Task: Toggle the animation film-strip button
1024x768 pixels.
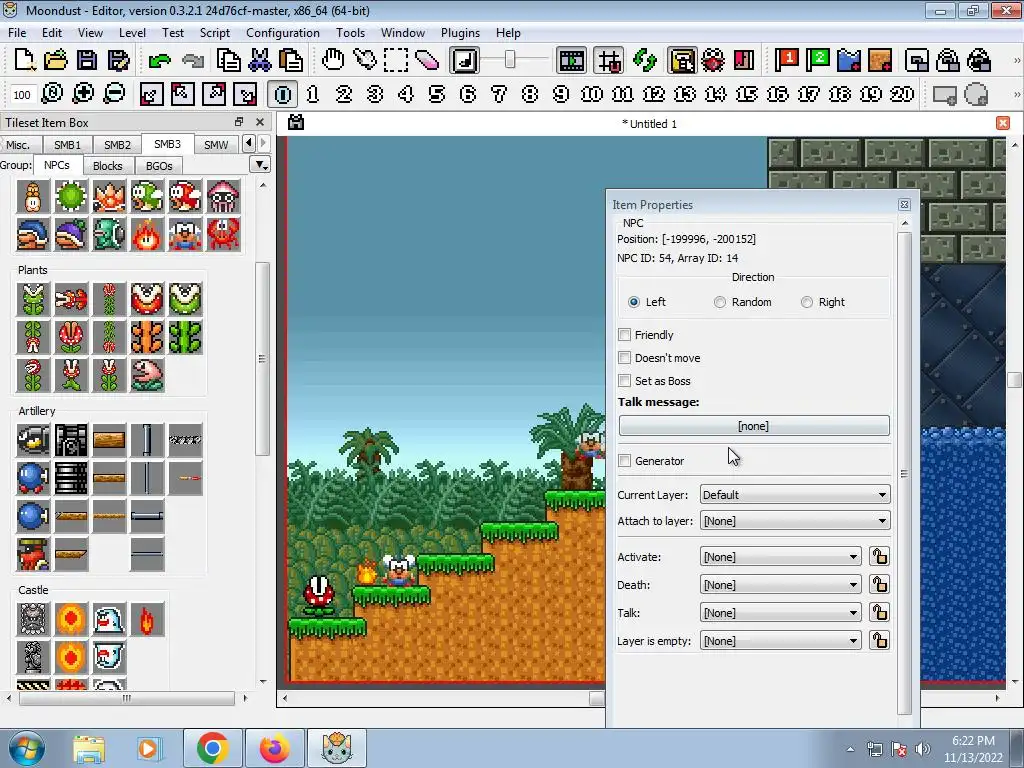Action: [x=571, y=61]
